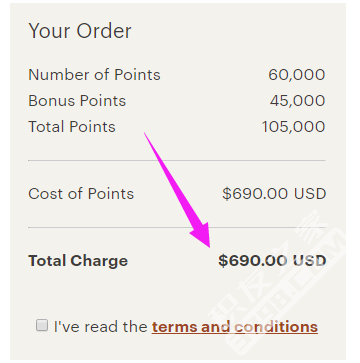360x363 pixels.
Task: Click 'USD' in the Cost of Points row
Action: (310, 194)
